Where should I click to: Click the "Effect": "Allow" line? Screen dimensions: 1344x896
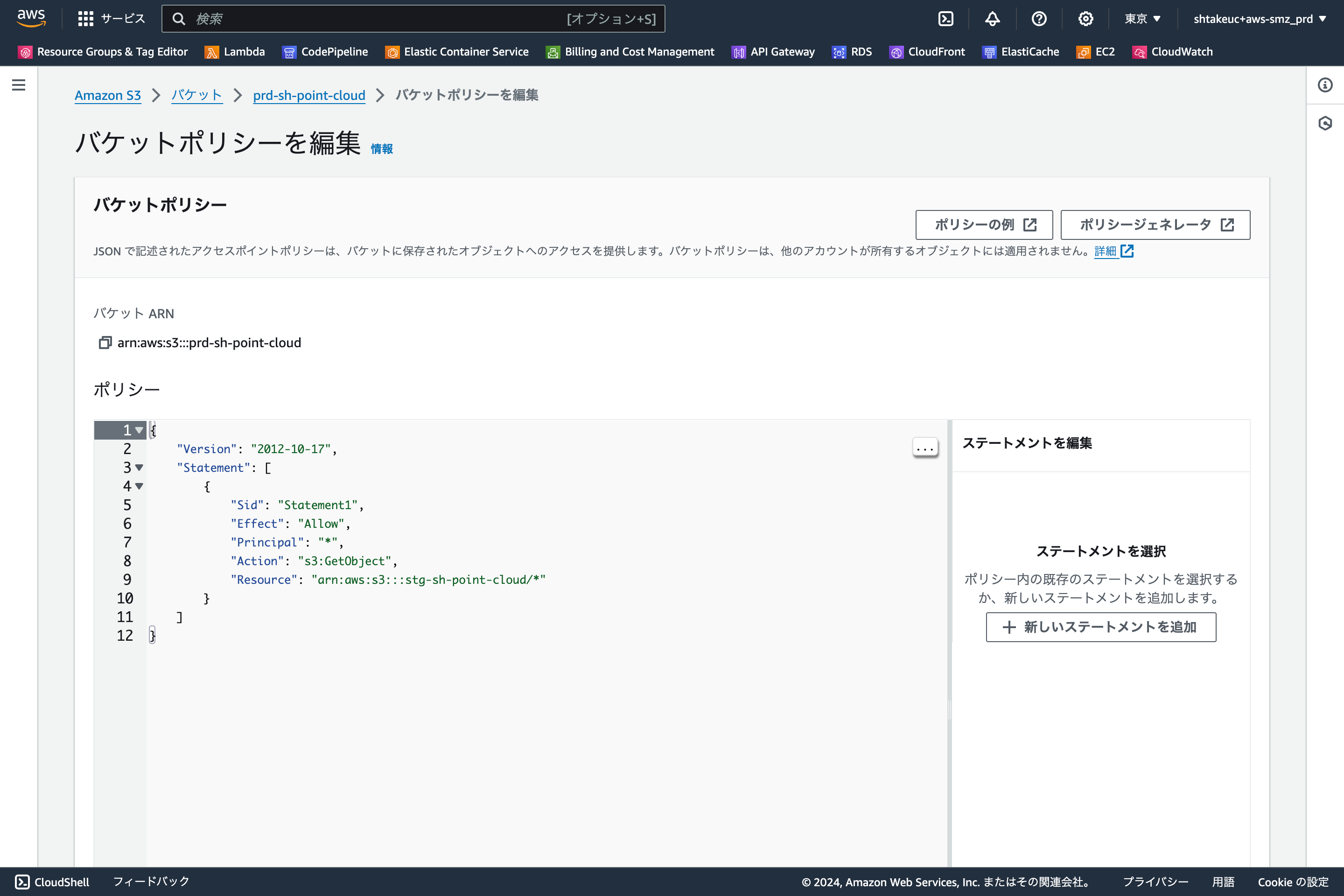pyautogui.click(x=290, y=524)
